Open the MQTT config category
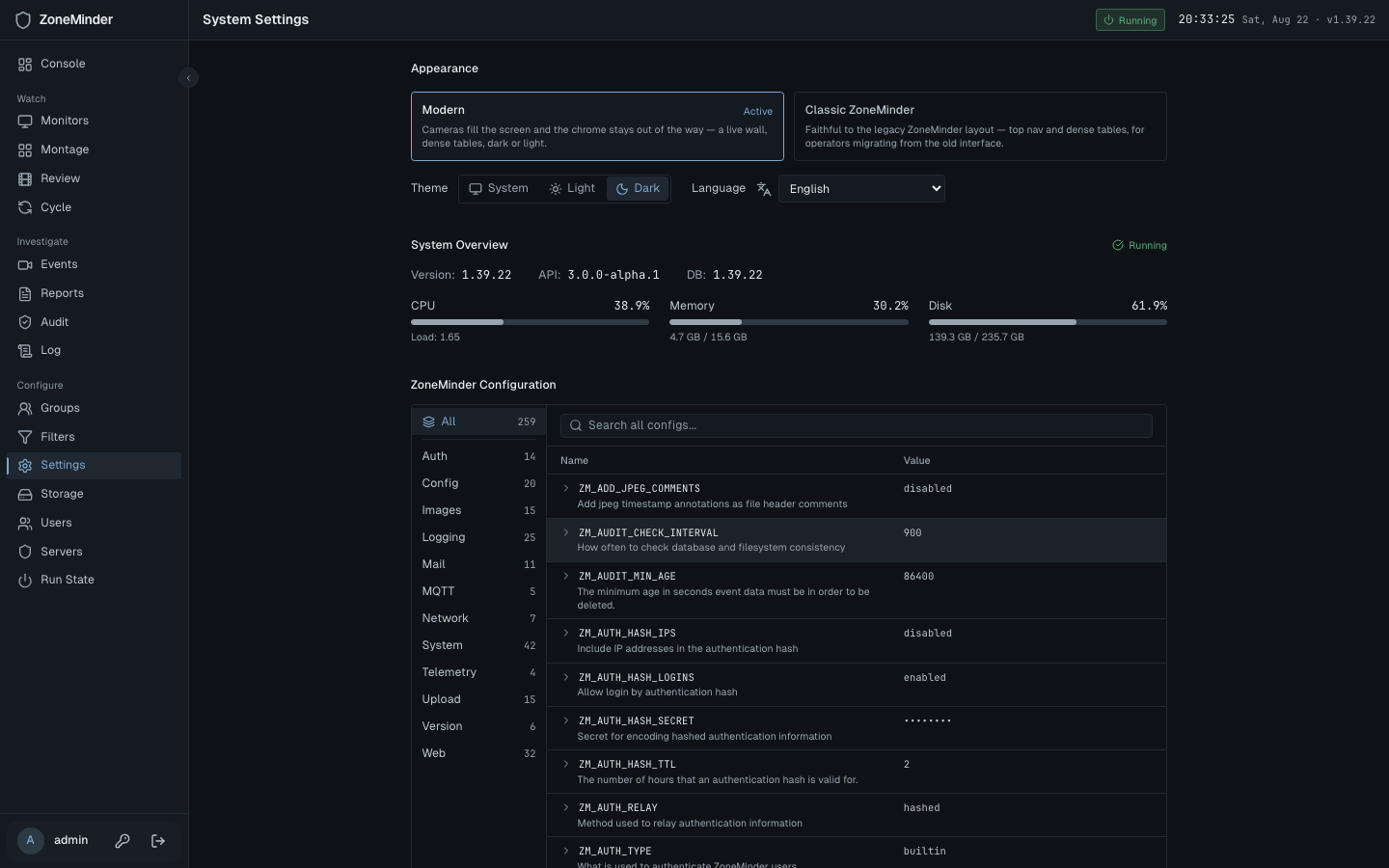The height and width of the screenshot is (868, 1389). point(478,591)
